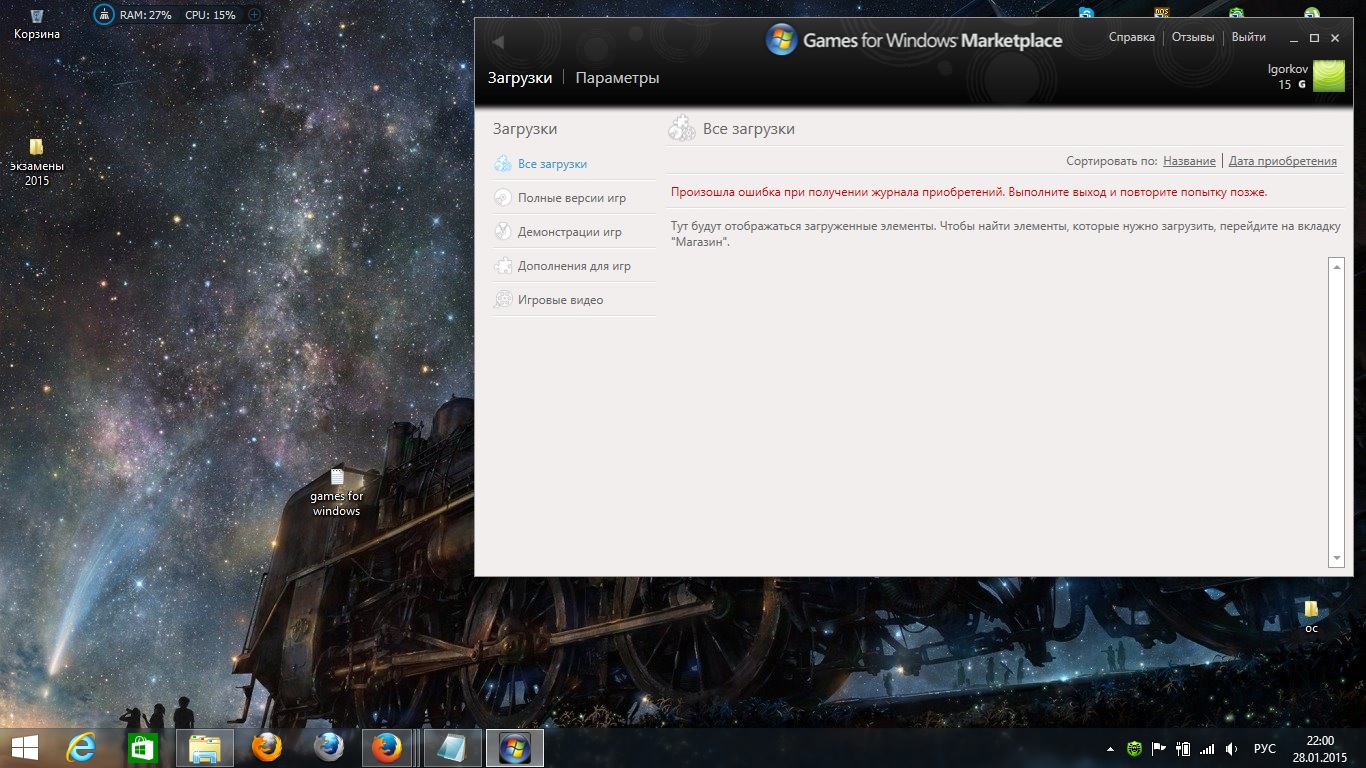Click the Сортировать по: label
1366x768 pixels.
point(1112,161)
